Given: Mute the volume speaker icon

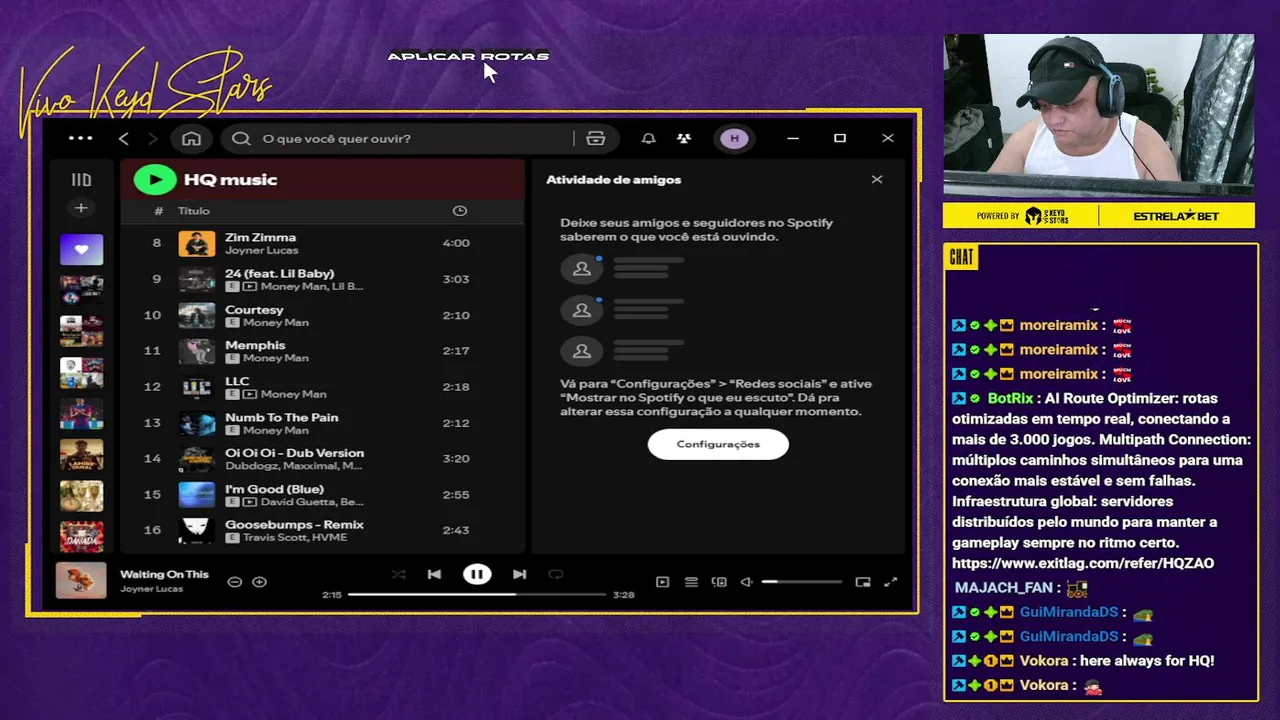Looking at the screenshot, I should (x=746, y=582).
